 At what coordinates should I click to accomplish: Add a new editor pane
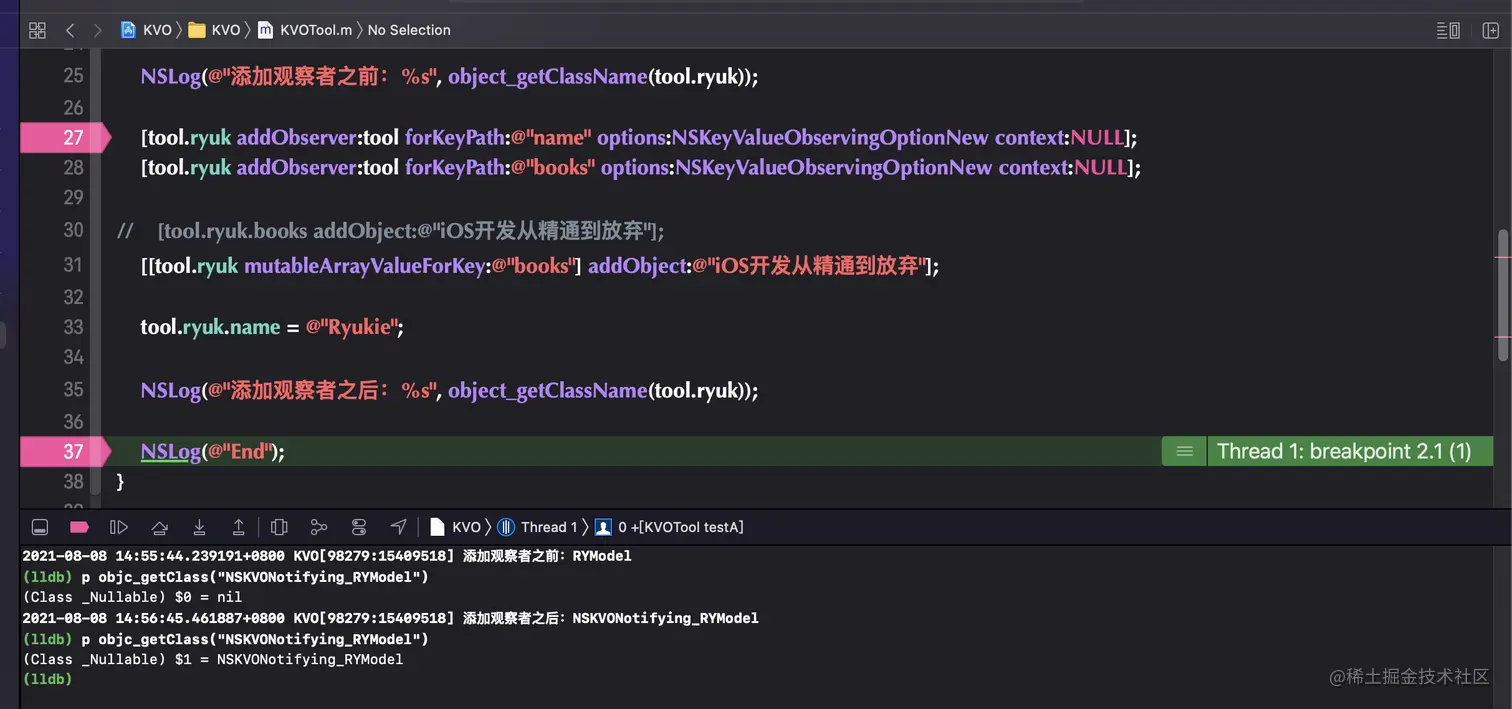click(1490, 30)
